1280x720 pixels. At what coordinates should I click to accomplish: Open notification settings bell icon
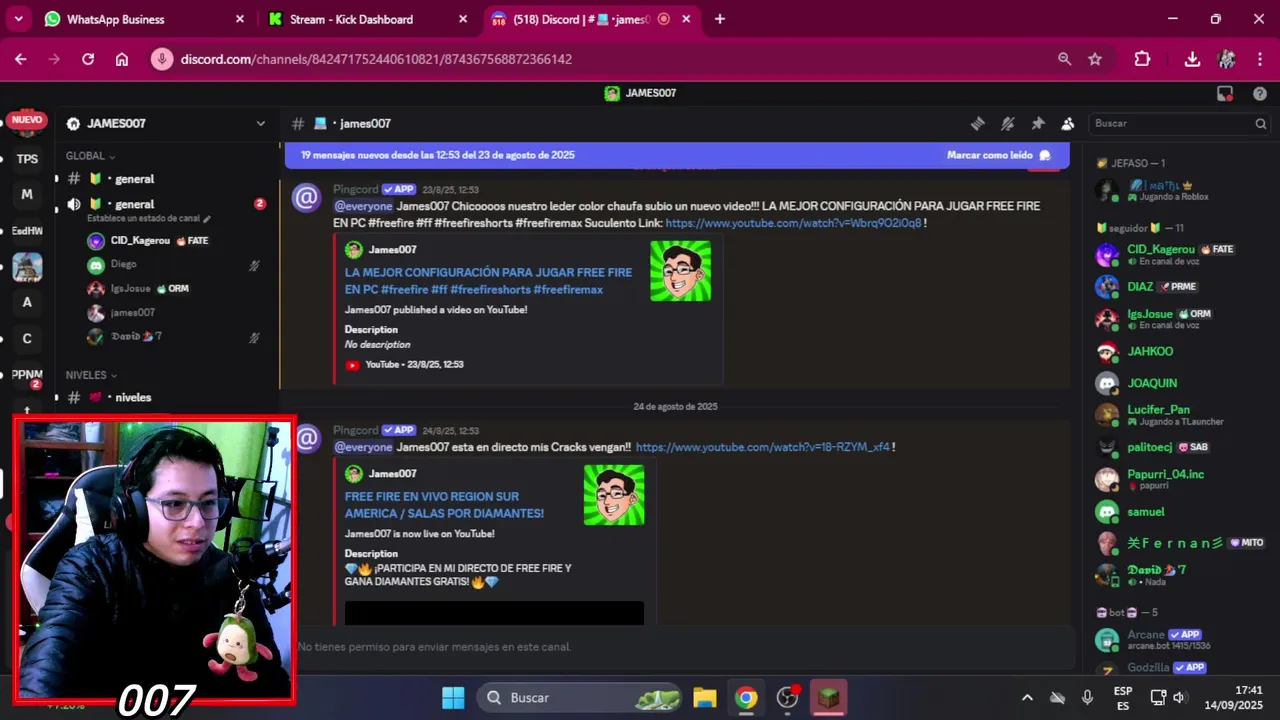1008,123
